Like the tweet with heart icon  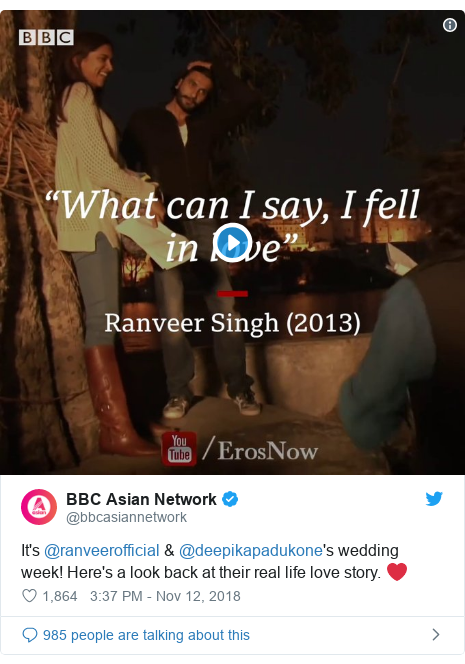(x=29, y=596)
